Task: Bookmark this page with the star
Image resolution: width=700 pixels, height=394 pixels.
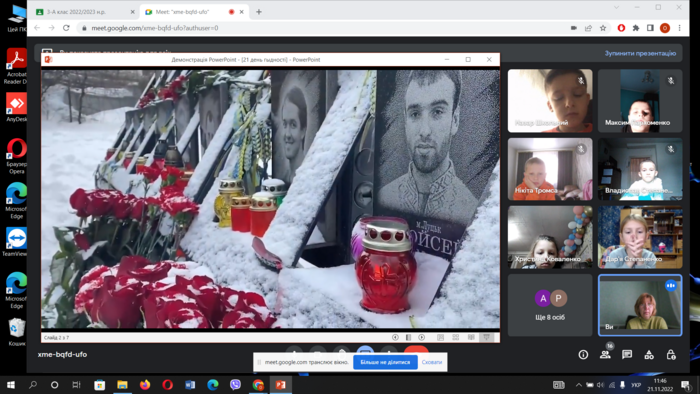Action: 603,28
